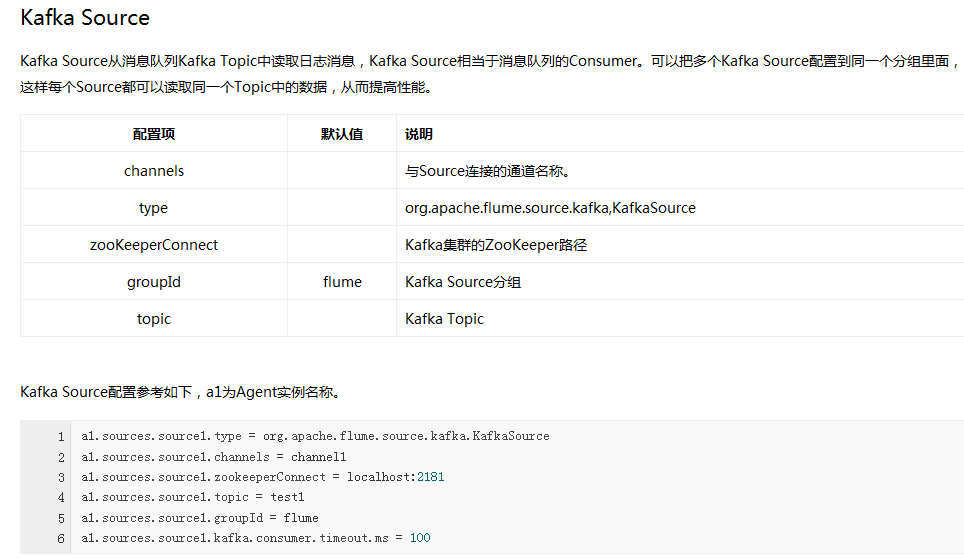Viewport: 964px width, 558px height.
Task: Click the groupId configuration cell
Action: (x=154, y=282)
